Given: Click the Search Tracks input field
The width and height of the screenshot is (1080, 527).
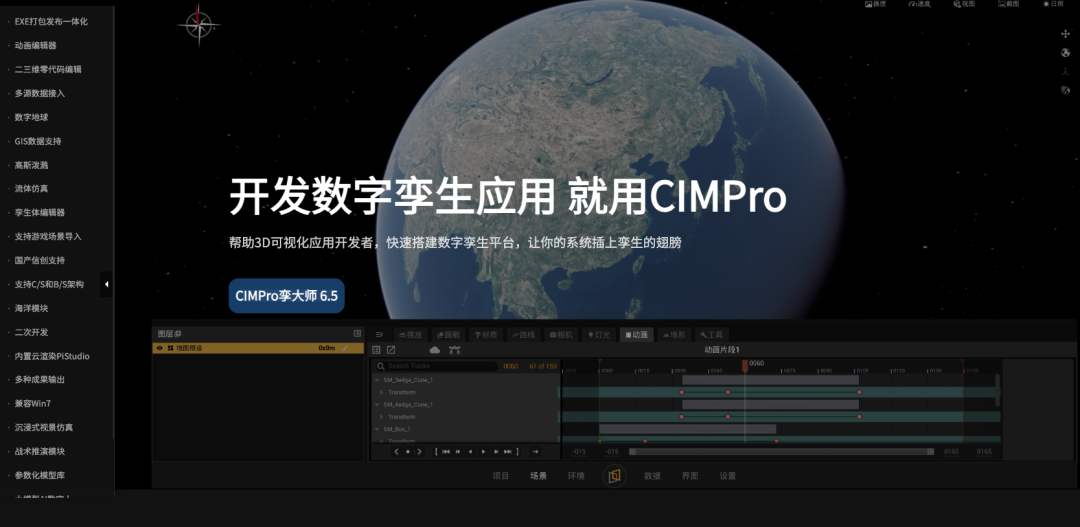Looking at the screenshot, I should 437,366.
